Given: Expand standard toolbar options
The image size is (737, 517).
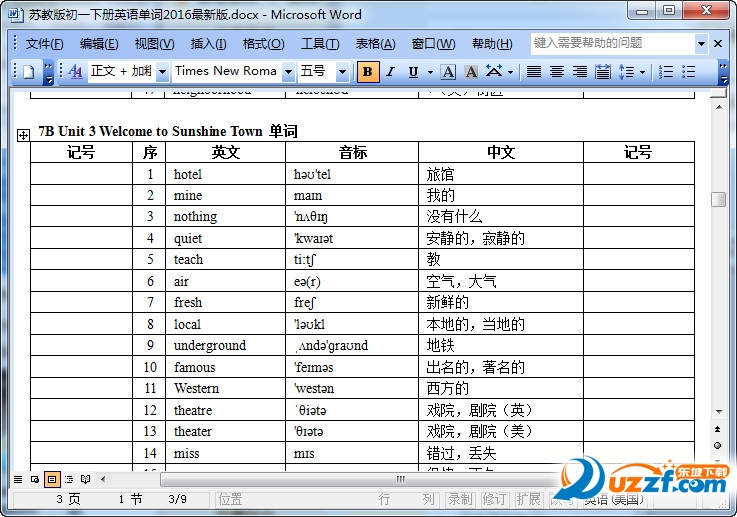Looking at the screenshot, I should click(x=48, y=72).
